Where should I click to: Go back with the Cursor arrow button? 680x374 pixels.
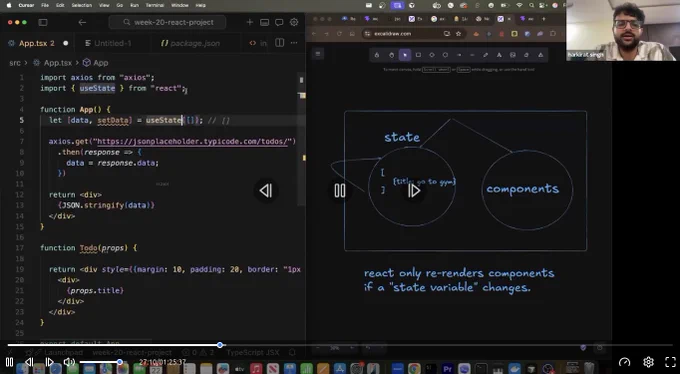tap(82, 22)
